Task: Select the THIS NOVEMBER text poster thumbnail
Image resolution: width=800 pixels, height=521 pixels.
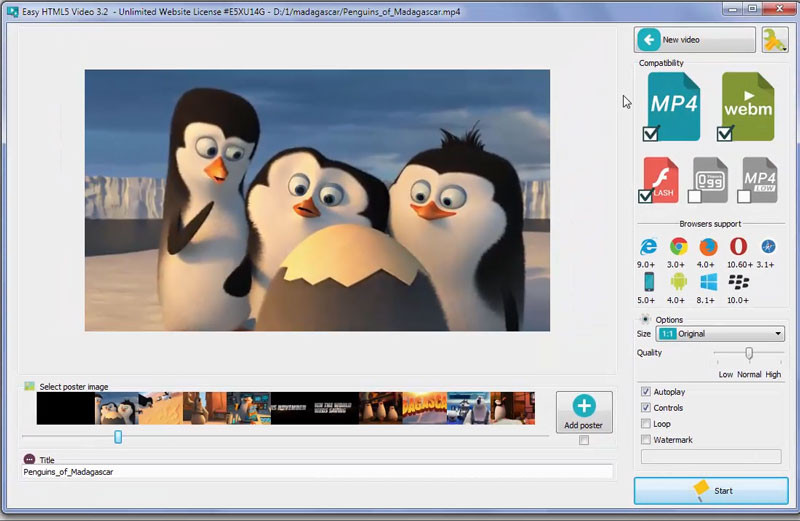Action: 293,408
